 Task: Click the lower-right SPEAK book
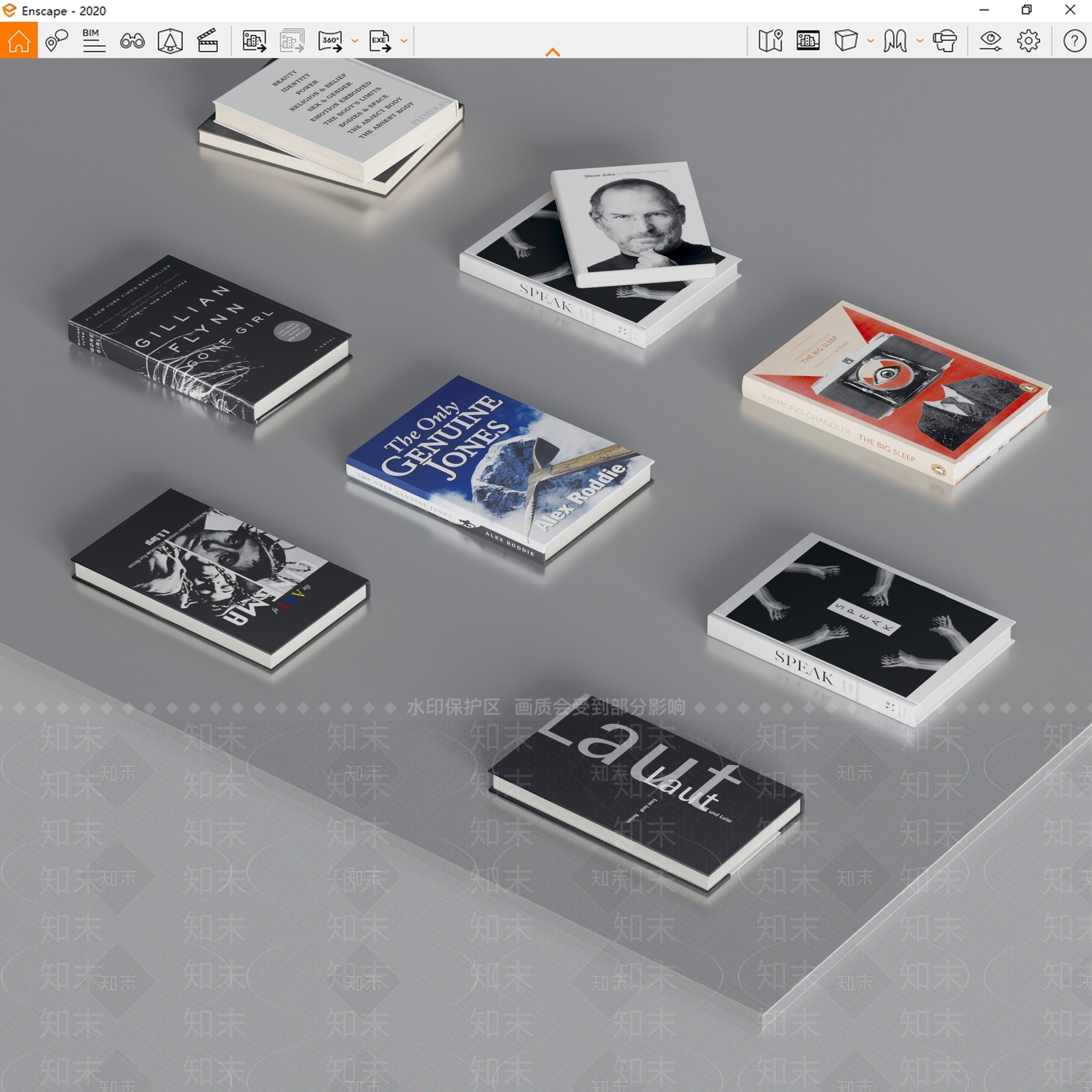(x=861, y=629)
